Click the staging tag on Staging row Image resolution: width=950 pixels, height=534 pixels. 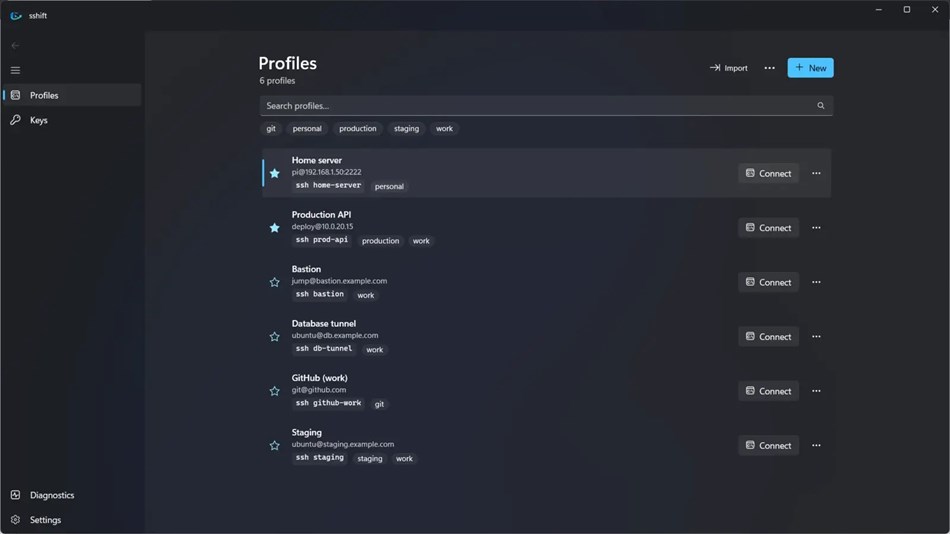[370, 459]
